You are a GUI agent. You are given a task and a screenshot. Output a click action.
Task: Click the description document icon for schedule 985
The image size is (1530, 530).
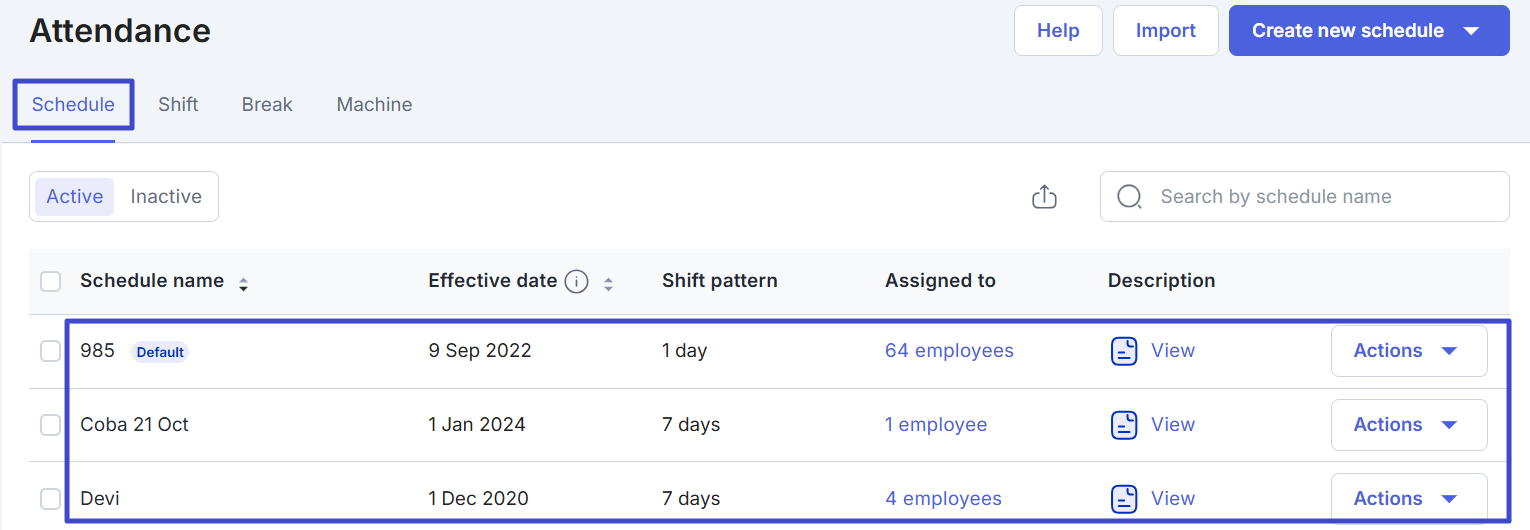pos(1124,351)
